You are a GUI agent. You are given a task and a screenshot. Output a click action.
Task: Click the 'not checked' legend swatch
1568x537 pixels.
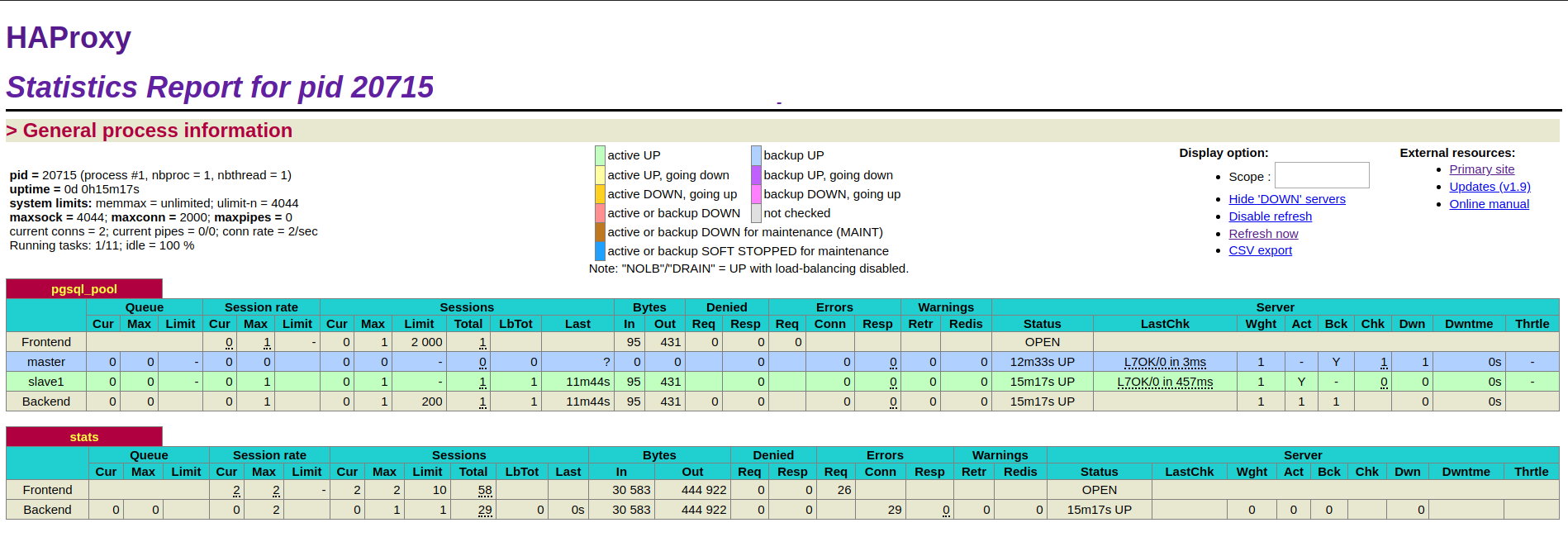(x=756, y=212)
